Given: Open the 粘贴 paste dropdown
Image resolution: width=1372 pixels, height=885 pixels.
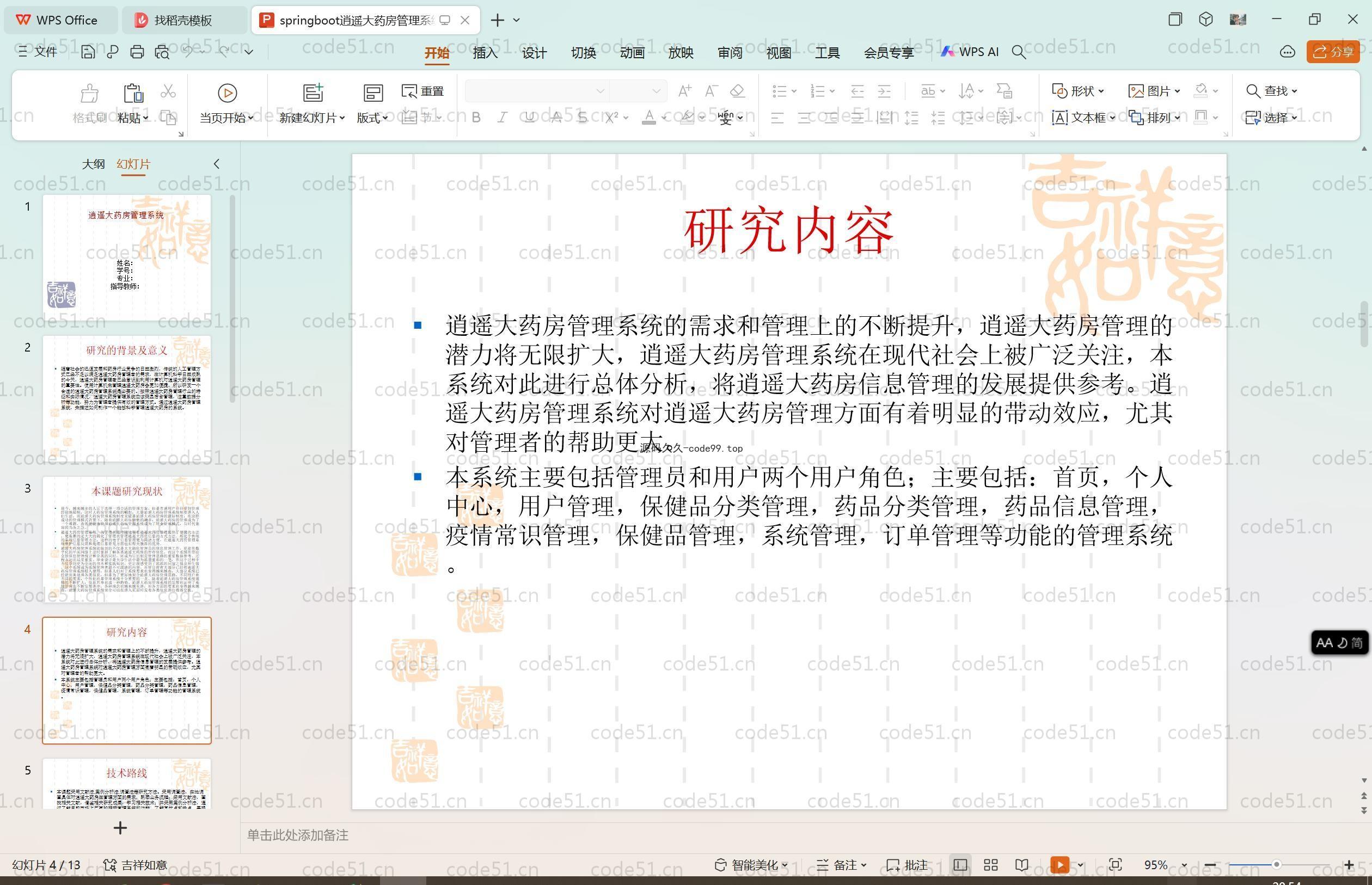Looking at the screenshot, I should click(x=133, y=118).
